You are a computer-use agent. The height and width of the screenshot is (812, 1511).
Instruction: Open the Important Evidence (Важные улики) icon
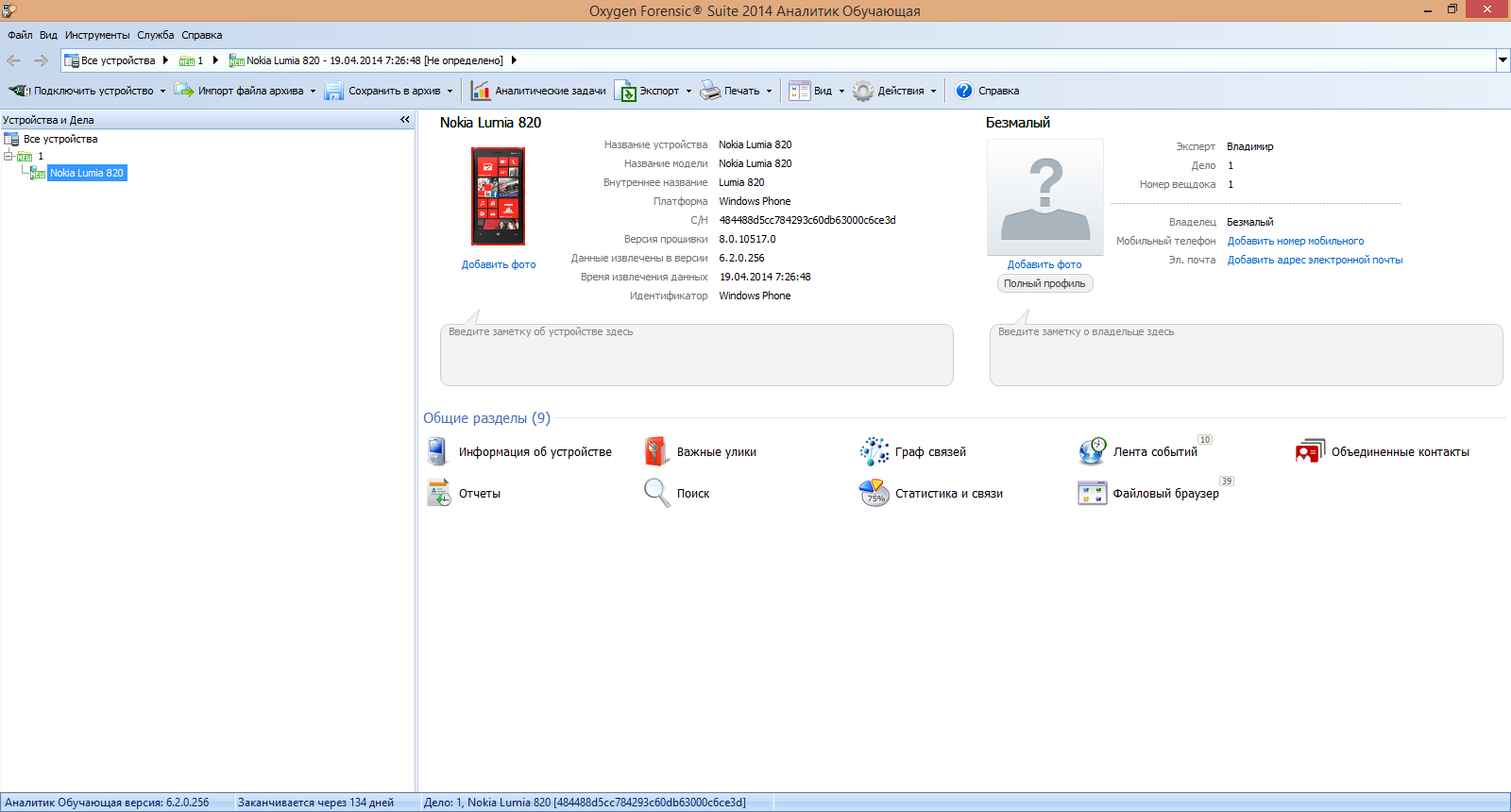[656, 451]
